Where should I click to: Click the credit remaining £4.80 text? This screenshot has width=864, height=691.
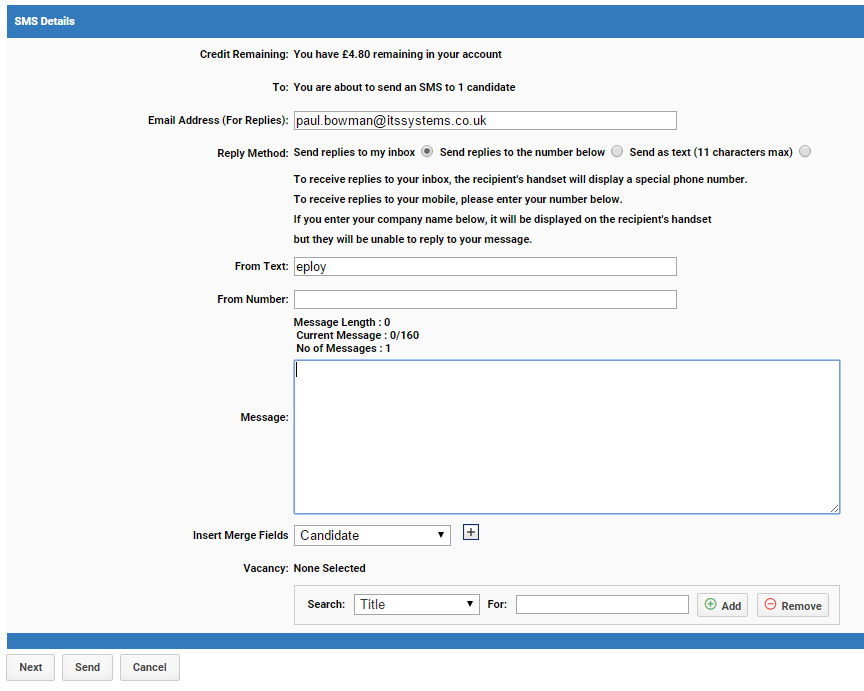click(x=397, y=54)
